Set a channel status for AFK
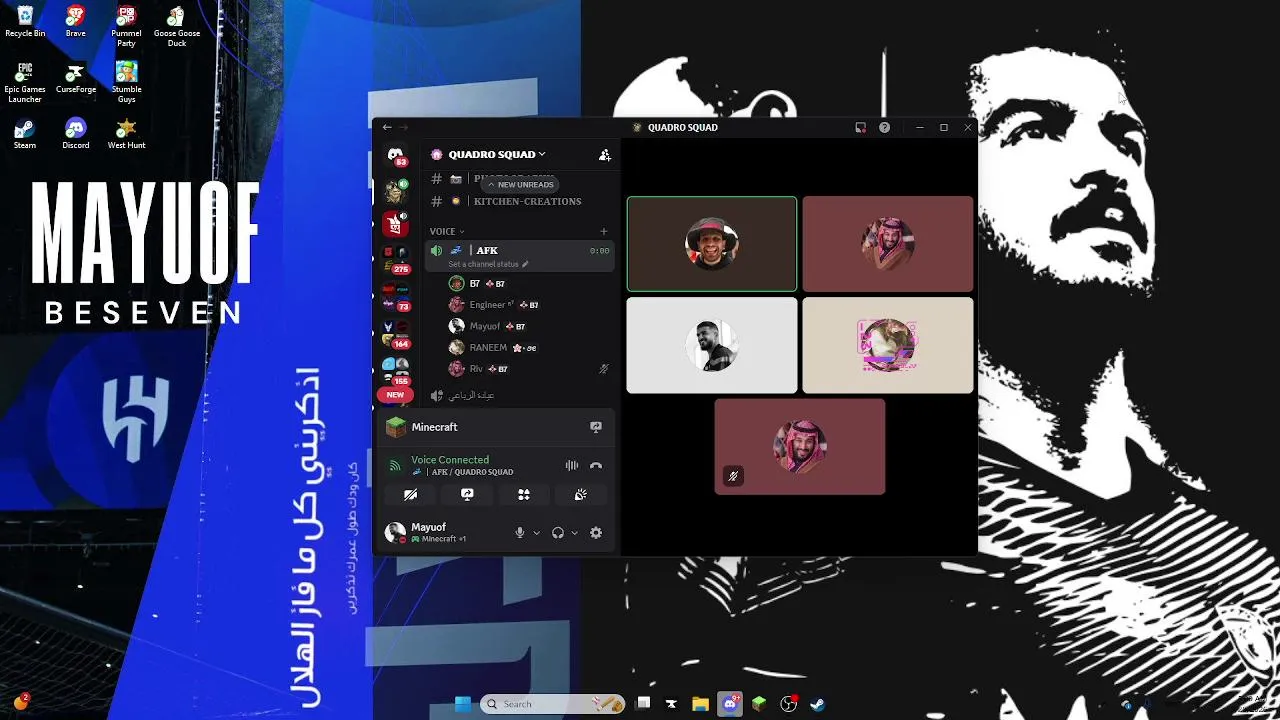 (x=488, y=264)
